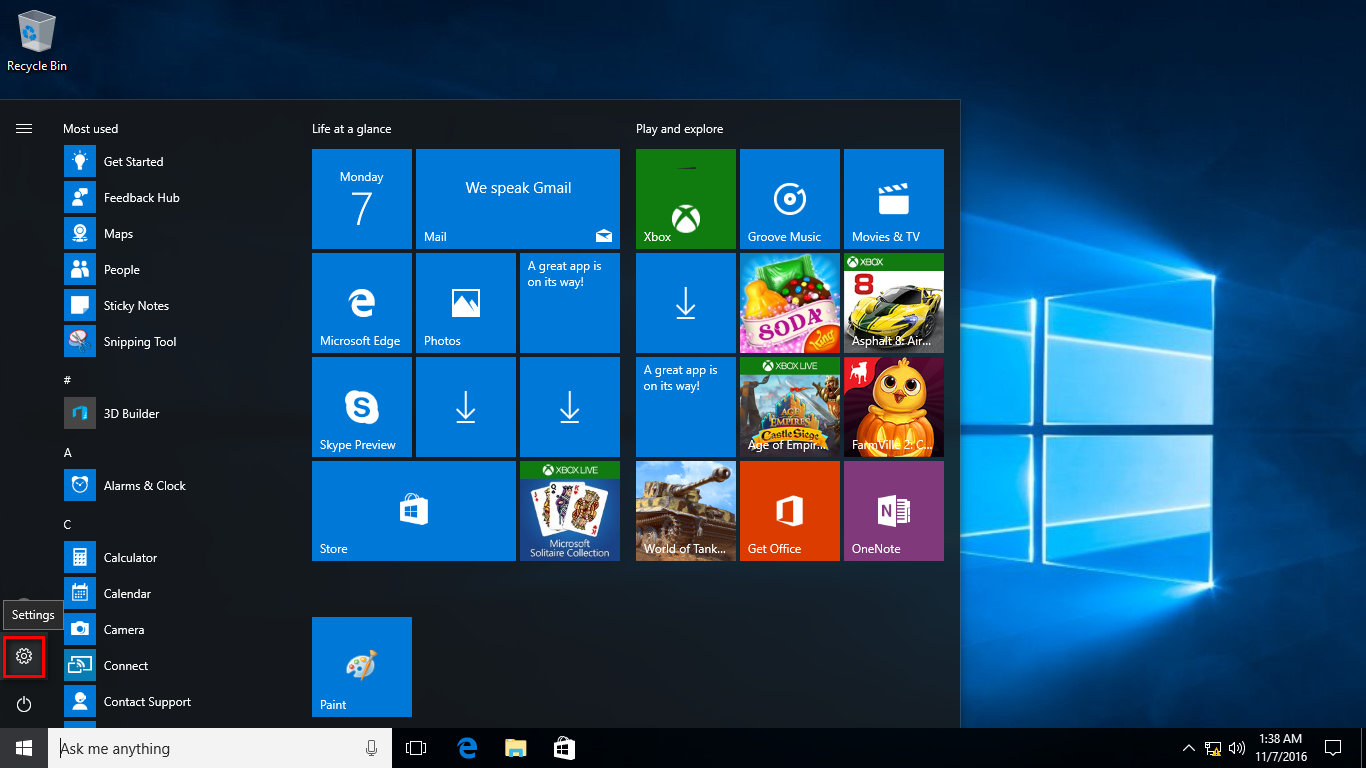Image resolution: width=1366 pixels, height=768 pixels.
Task: Open the Monday 7 calendar tile
Action: (362, 199)
